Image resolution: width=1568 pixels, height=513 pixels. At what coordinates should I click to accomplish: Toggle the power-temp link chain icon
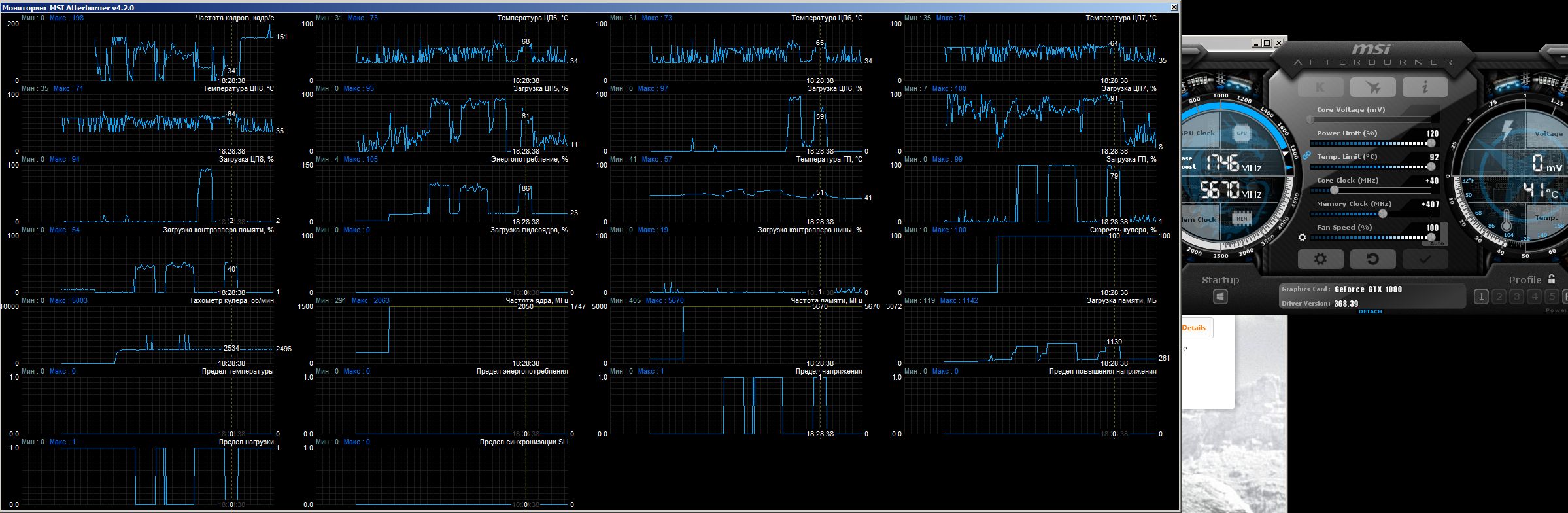[1306, 155]
